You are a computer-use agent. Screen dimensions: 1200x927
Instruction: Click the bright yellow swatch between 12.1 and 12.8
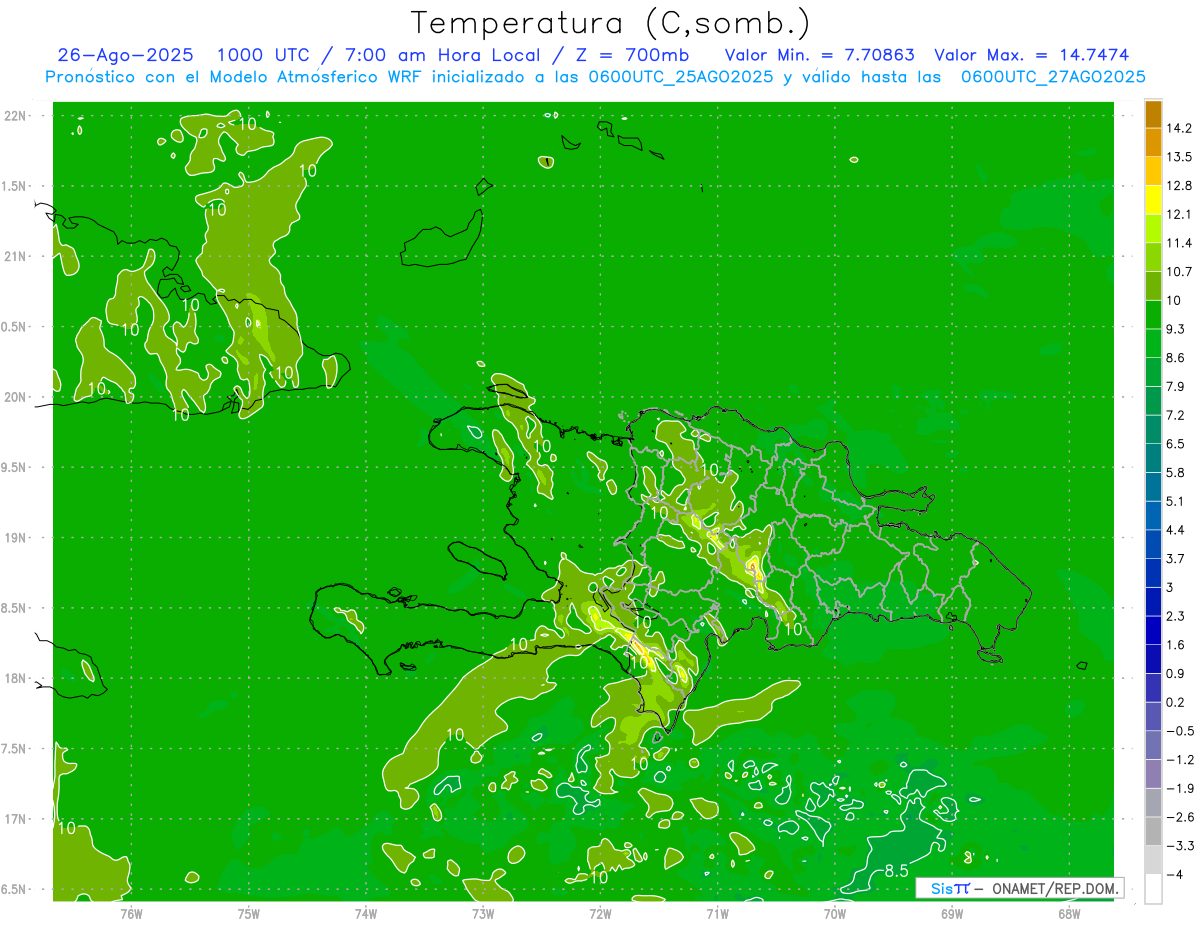1153,200
